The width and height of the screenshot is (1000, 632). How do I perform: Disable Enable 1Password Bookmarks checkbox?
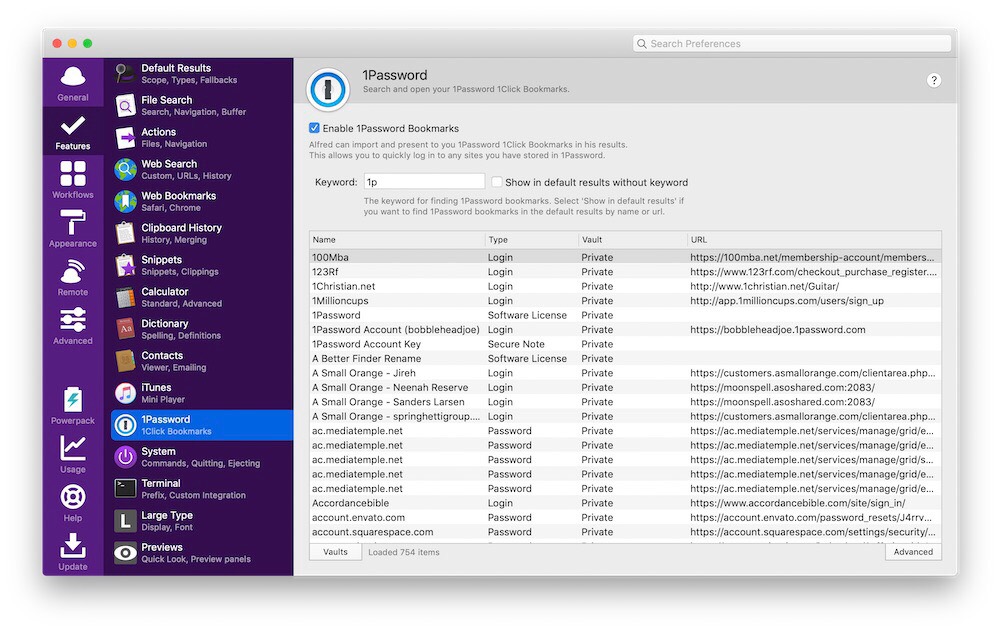point(314,128)
